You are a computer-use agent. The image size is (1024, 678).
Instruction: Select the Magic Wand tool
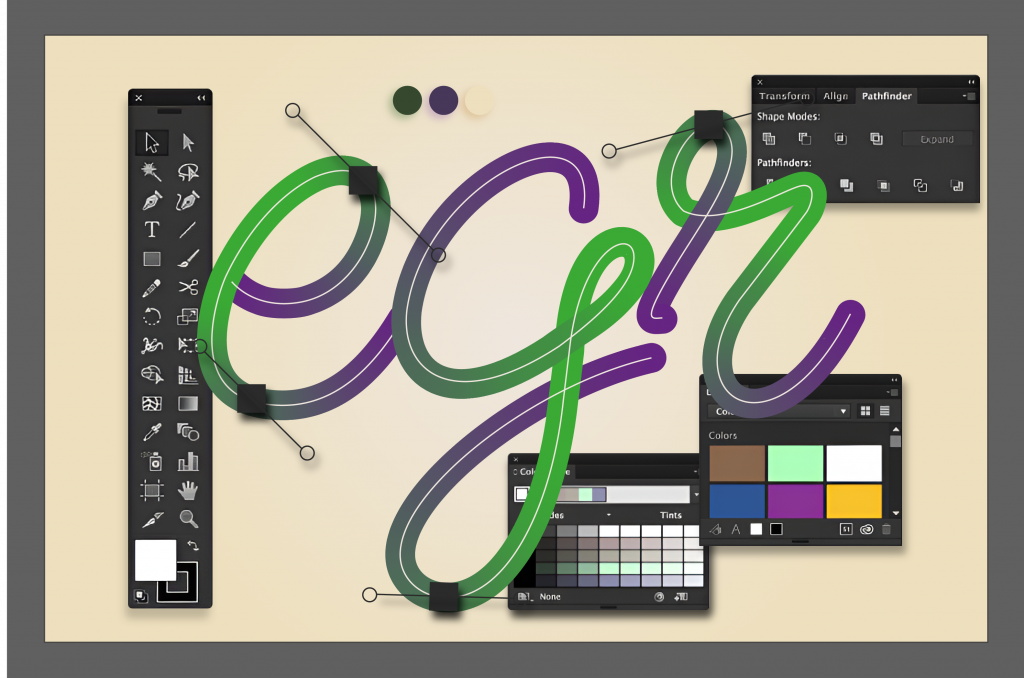(x=152, y=171)
